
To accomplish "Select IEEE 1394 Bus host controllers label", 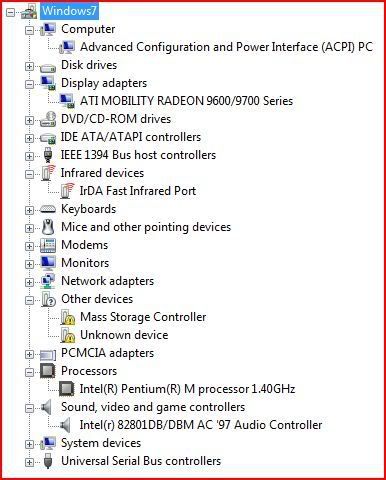I will point(138,155).
